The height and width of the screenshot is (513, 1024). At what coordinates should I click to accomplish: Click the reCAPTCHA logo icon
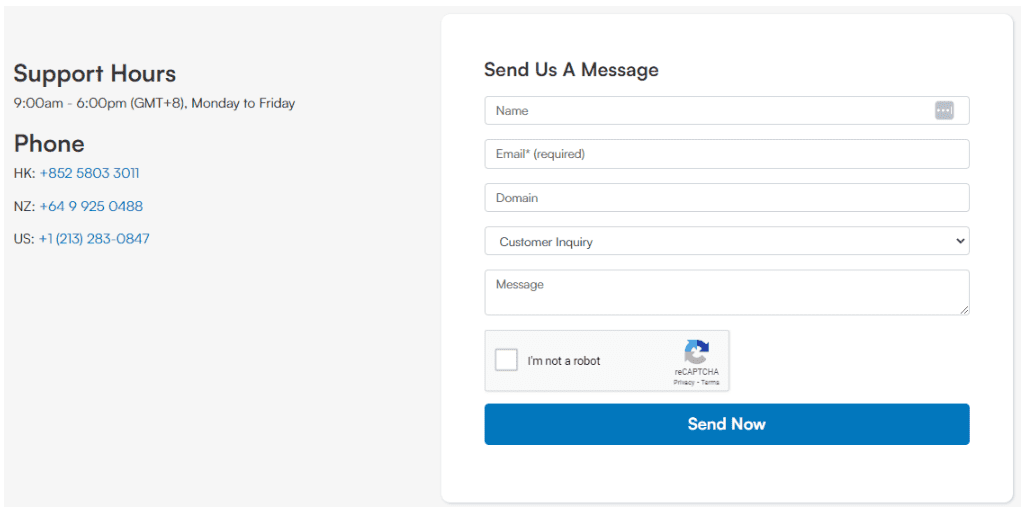[x=696, y=352]
